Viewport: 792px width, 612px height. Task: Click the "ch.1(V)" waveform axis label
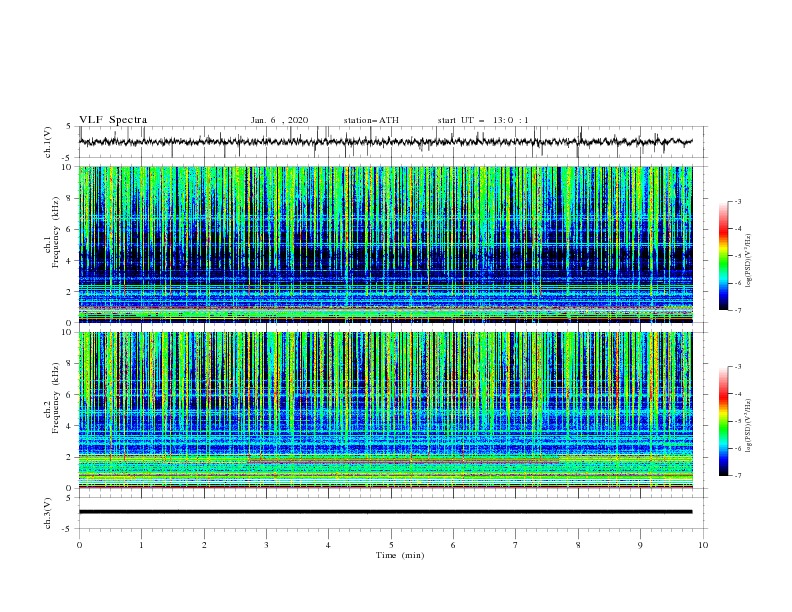tap(48, 142)
